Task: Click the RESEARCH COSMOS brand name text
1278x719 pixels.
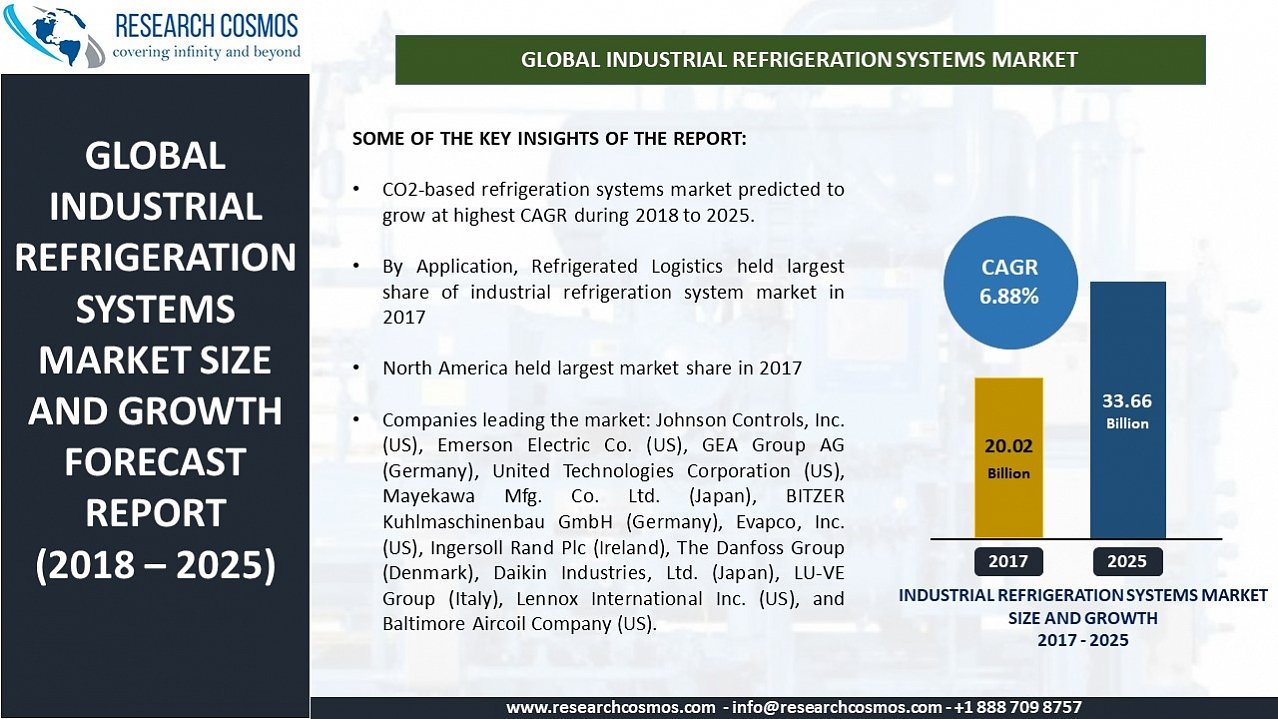Action: point(208,25)
